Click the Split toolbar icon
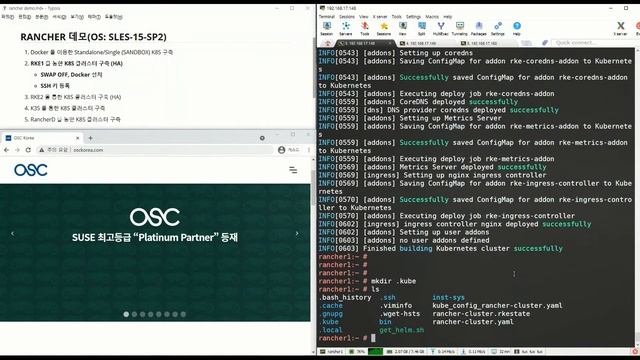This screenshot has width=640, height=360. click(422, 29)
